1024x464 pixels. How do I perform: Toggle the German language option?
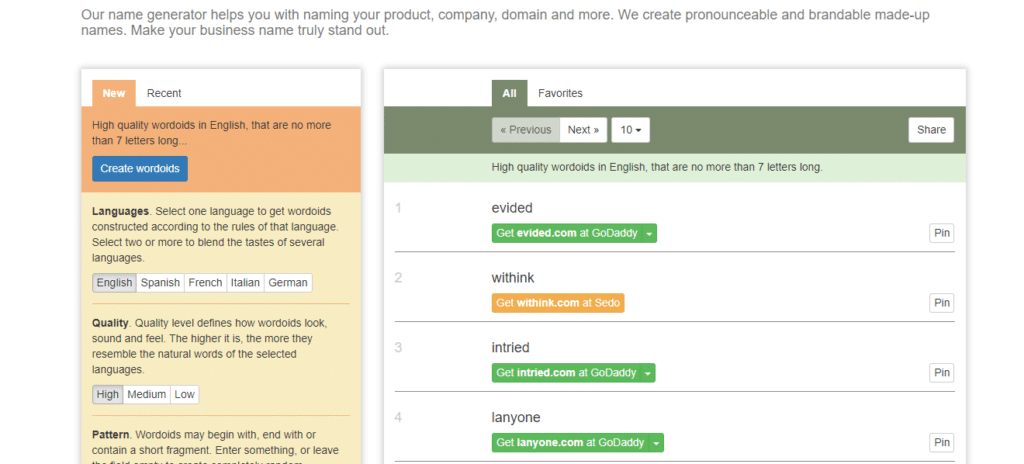click(x=288, y=283)
